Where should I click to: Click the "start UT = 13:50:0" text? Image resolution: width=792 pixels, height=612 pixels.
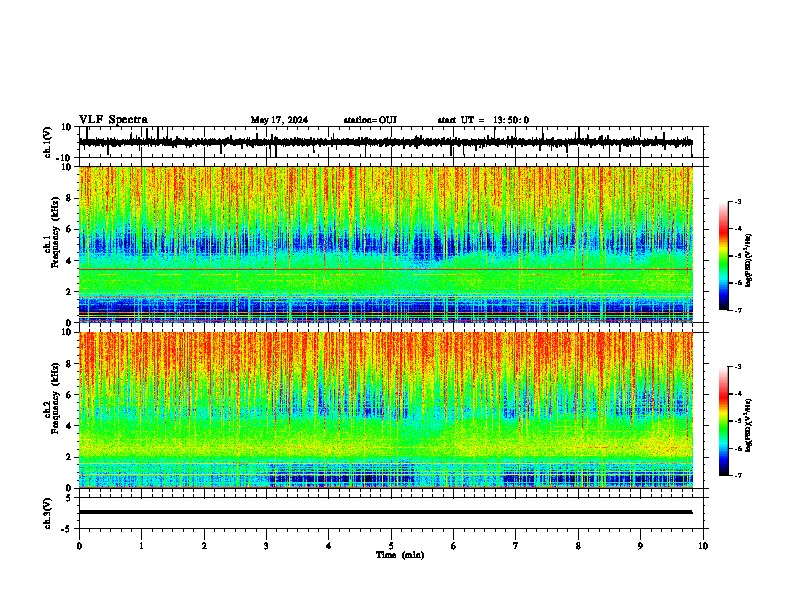tap(483, 120)
